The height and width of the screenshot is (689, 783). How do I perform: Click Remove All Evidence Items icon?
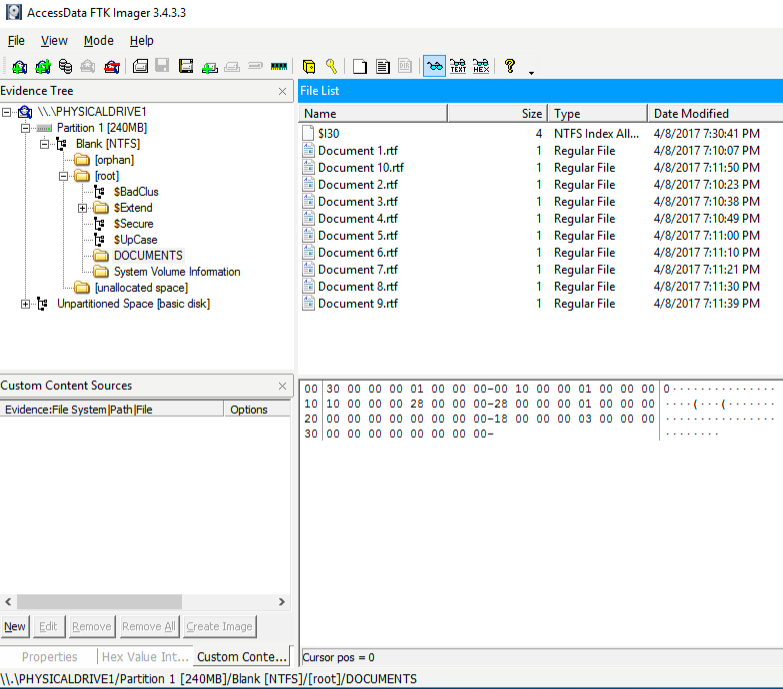pyautogui.click(x=112, y=67)
